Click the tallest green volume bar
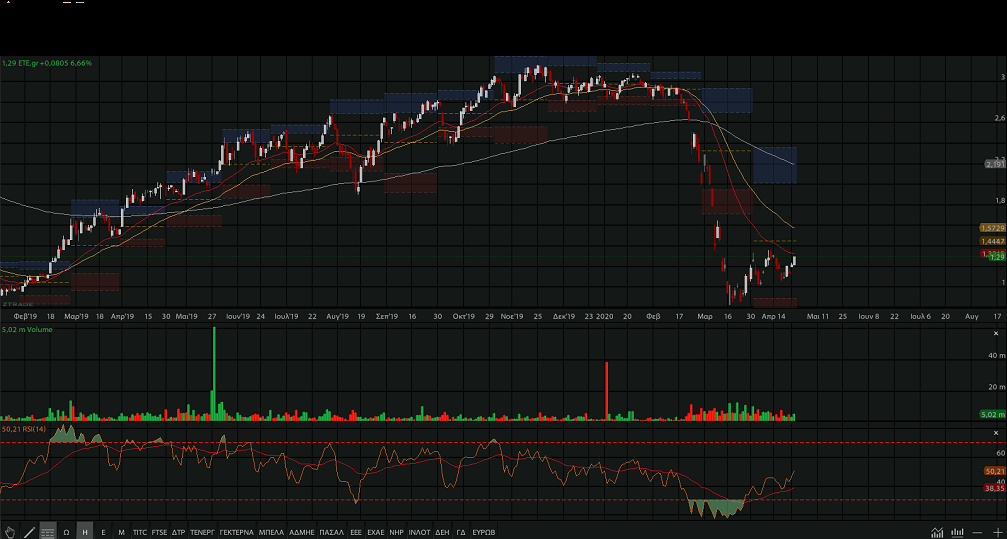The width and height of the screenshot is (1007, 539). pyautogui.click(x=214, y=374)
